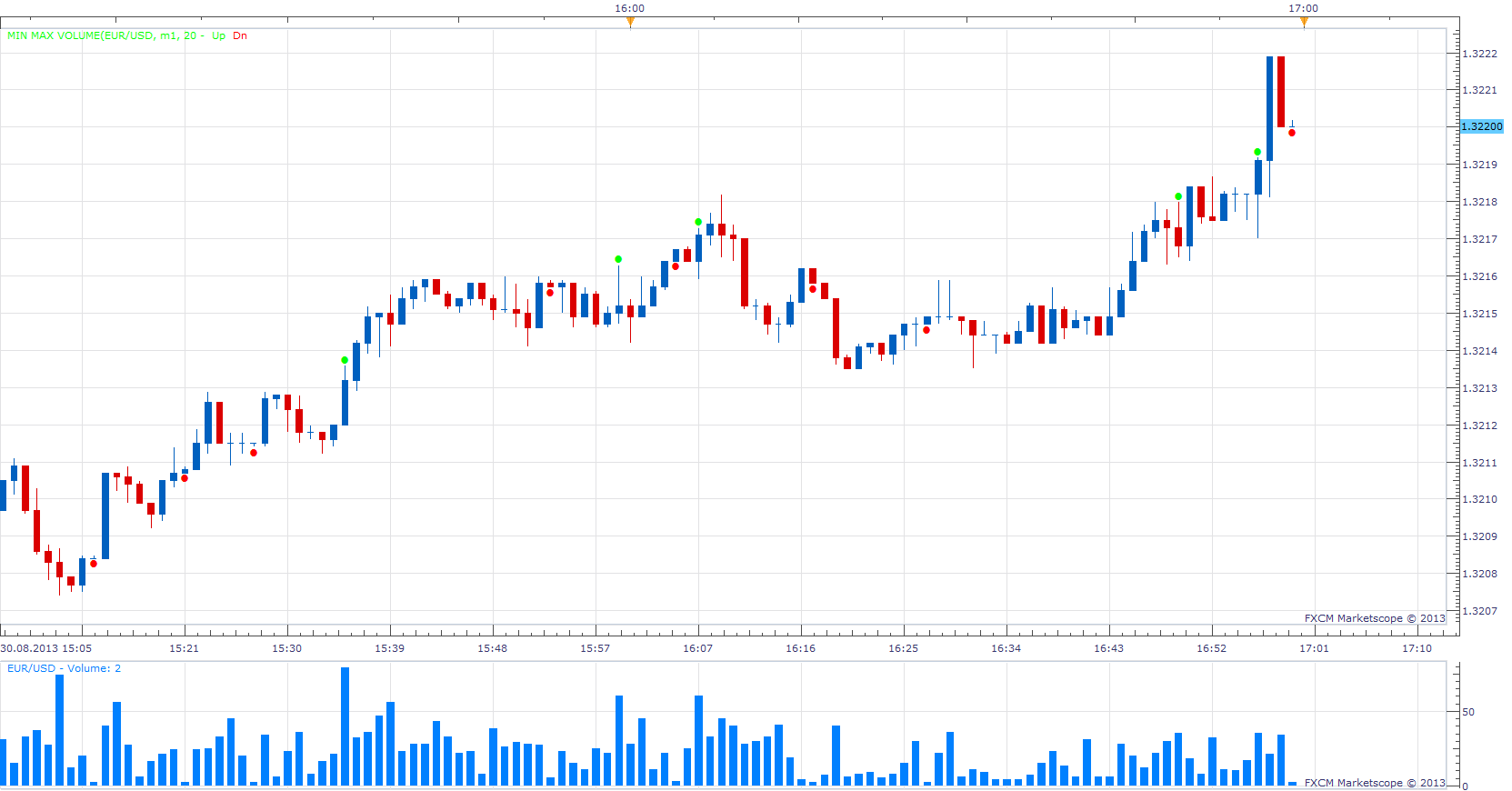Click the 'EUR/USD - Volume: 2' panel label

click(64, 668)
